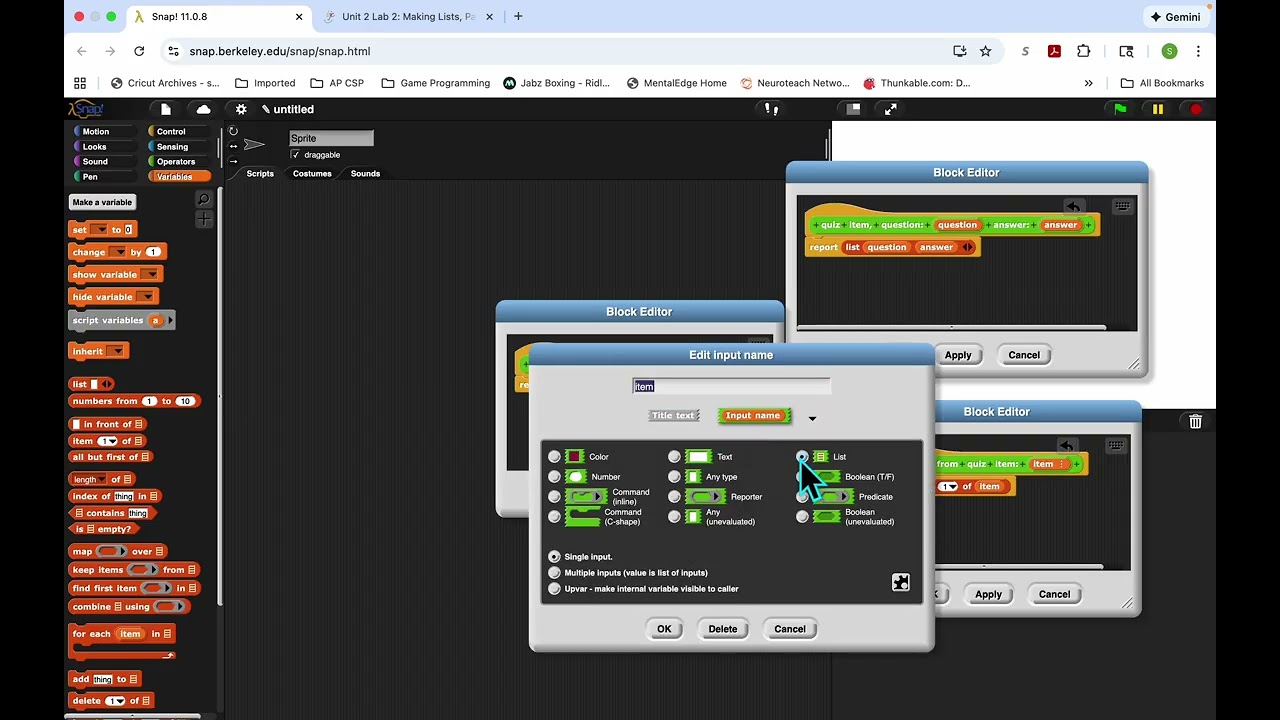This screenshot has width=1280, height=720.
Task: Open variable dropdown in show variable block
Action: pos(150,275)
